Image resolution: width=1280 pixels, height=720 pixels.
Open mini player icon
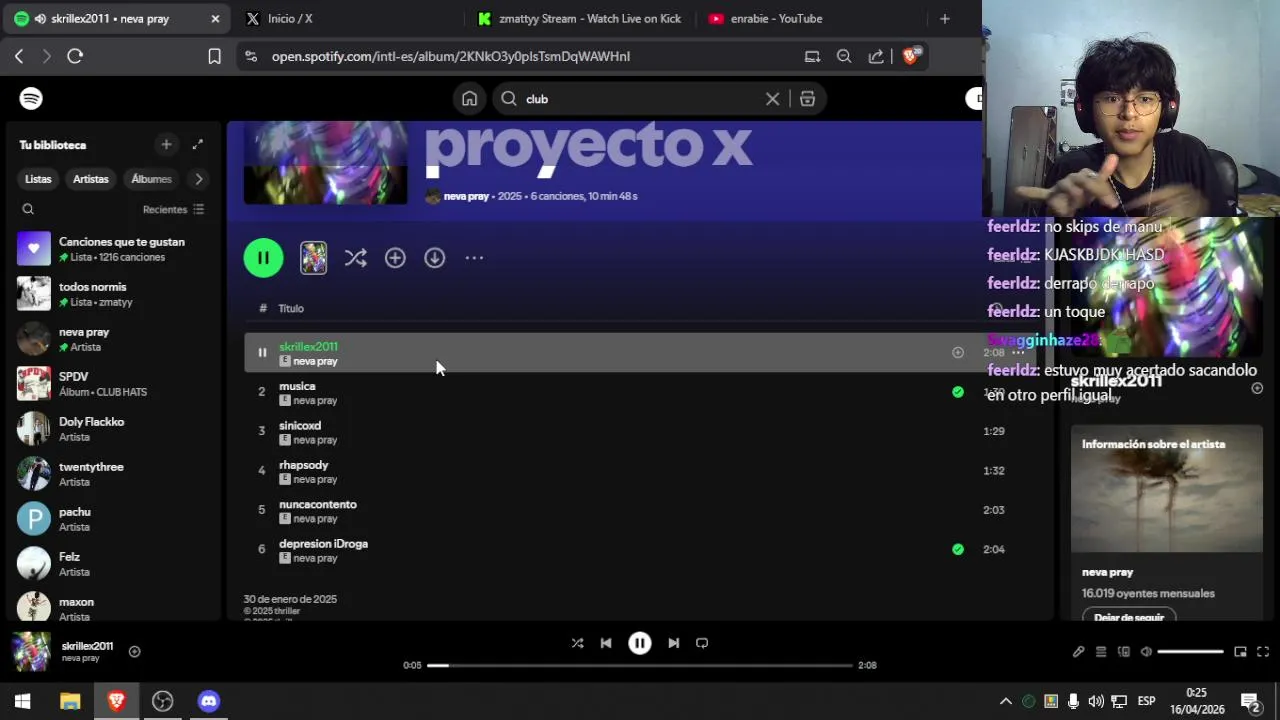tap(1240, 652)
